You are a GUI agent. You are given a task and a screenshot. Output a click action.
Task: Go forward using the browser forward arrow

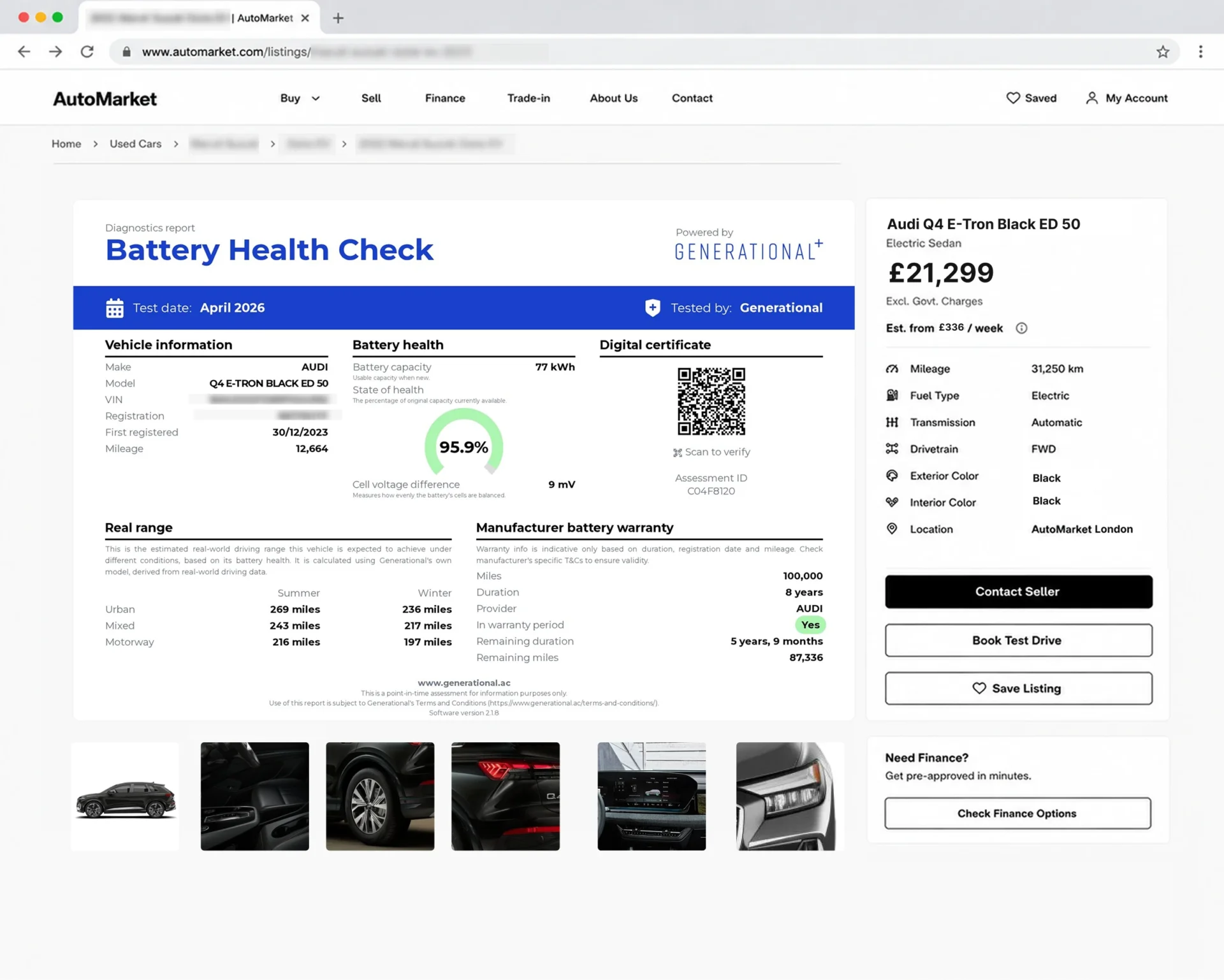click(x=55, y=52)
